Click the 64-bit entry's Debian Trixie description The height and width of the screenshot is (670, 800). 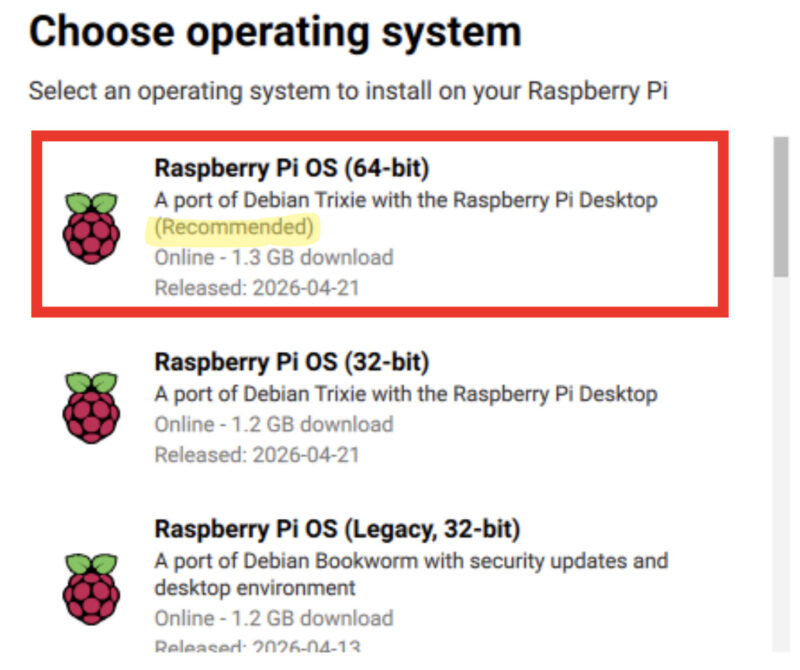(x=406, y=200)
